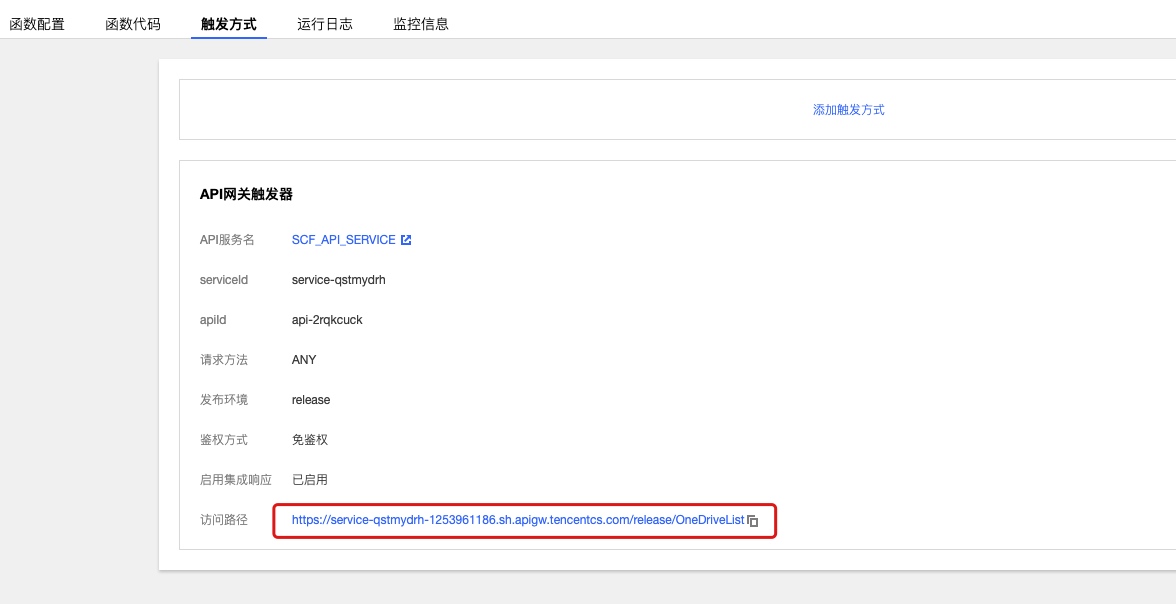The image size is (1176, 604).
Task: Click the 免鉴权 authentication value
Action: 310,440
